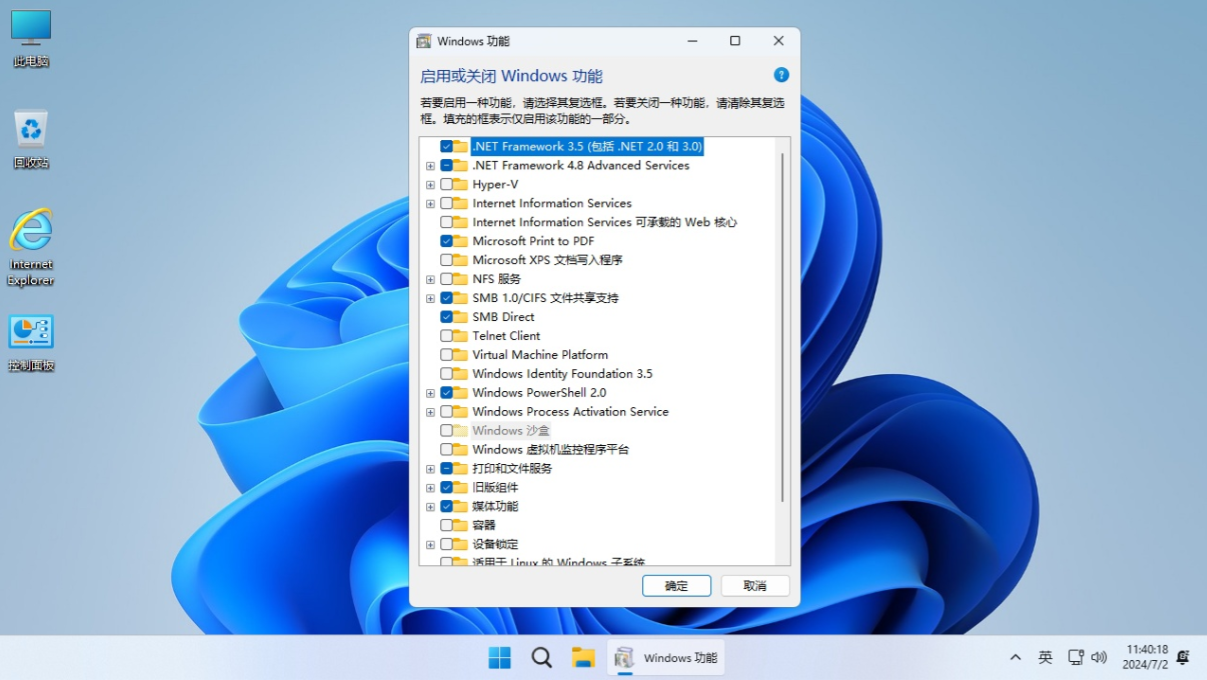Uncheck .NET Framework 3.5 checkbox
This screenshot has width=1207, height=680.
446,146
